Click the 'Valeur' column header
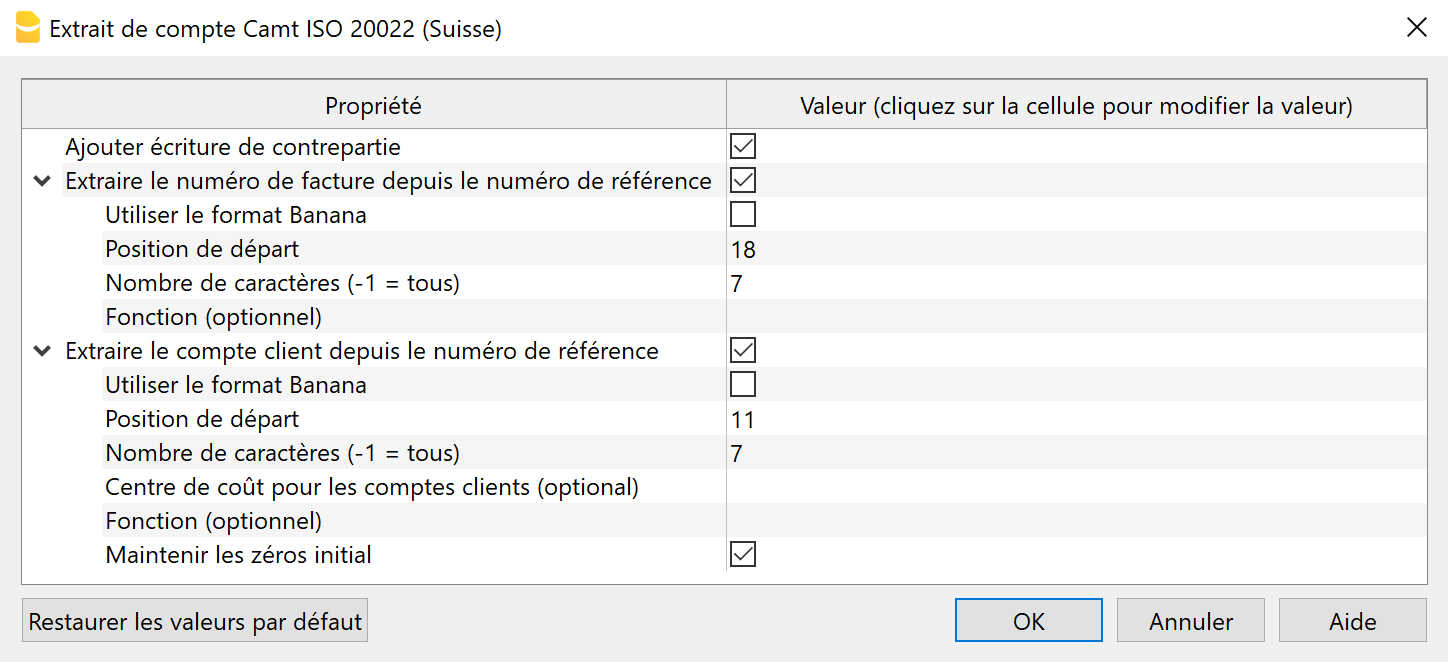 [x=1076, y=105]
